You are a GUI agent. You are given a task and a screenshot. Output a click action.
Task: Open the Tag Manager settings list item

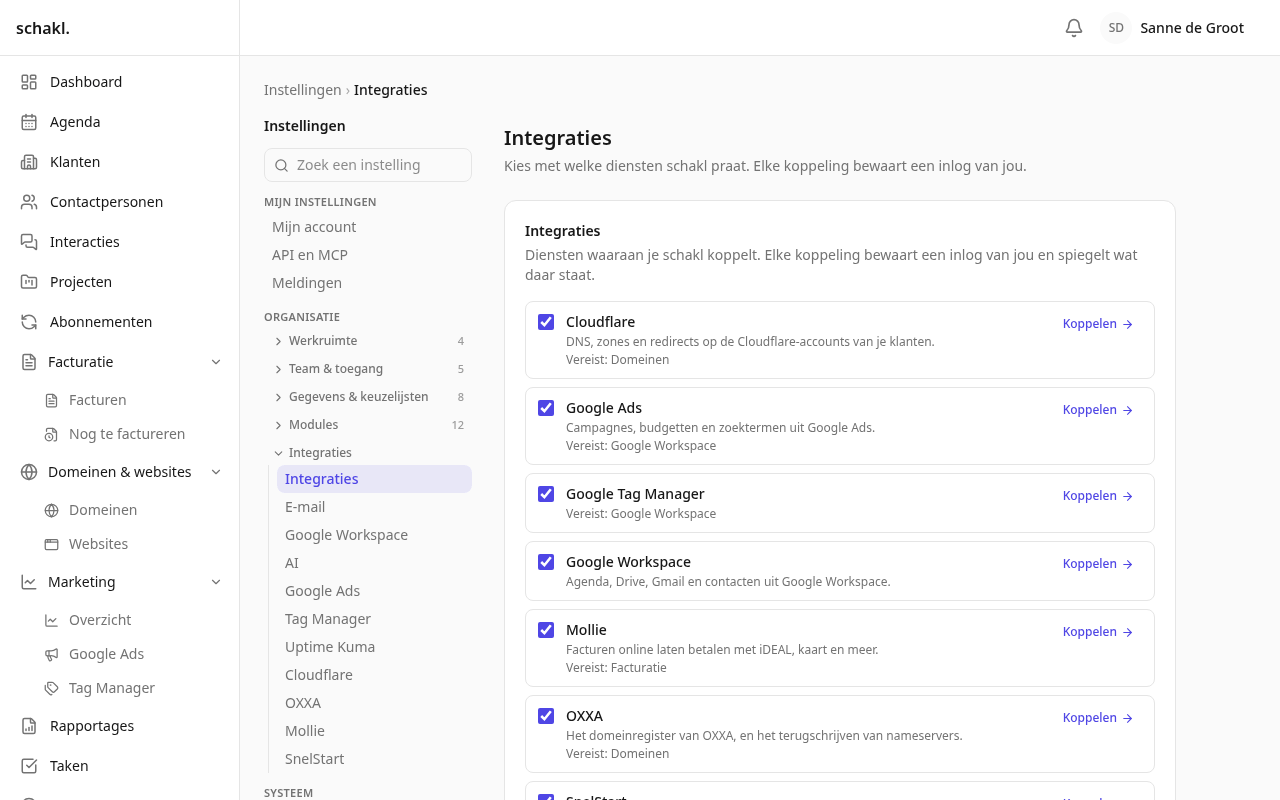374,619
